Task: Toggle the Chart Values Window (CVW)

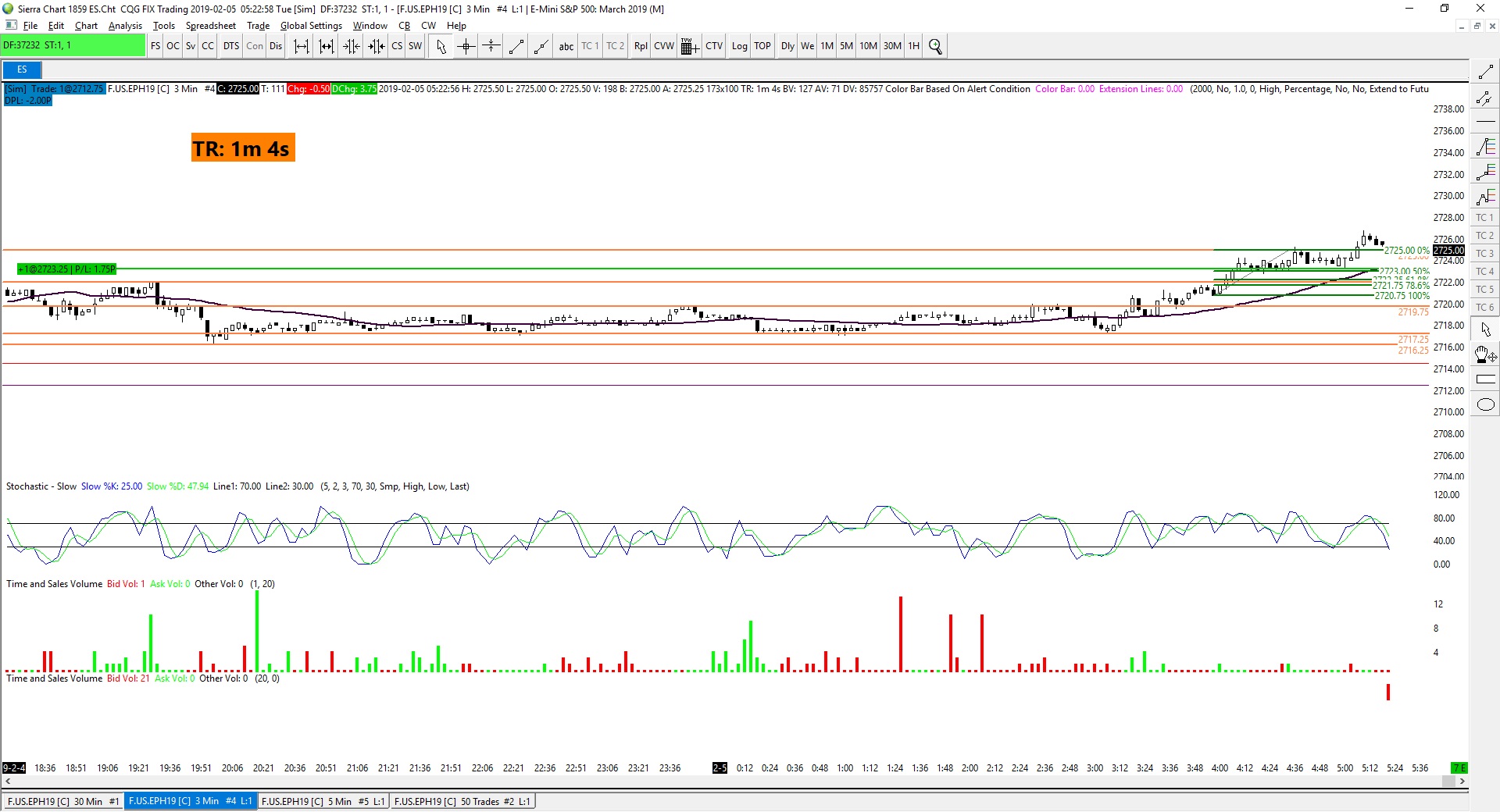Action: [x=664, y=46]
